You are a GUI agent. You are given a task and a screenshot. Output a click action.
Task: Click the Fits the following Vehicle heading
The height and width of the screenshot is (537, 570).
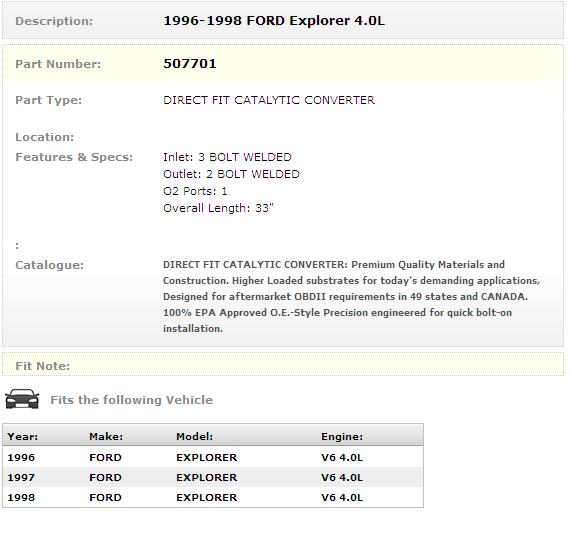pos(132,400)
